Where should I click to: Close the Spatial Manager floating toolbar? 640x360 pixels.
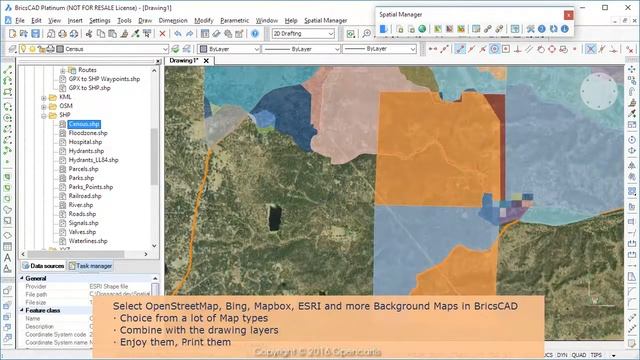[568, 15]
